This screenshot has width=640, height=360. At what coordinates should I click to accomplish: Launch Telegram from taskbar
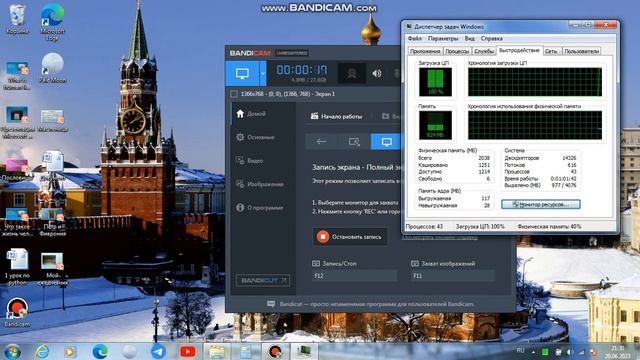(x=158, y=351)
